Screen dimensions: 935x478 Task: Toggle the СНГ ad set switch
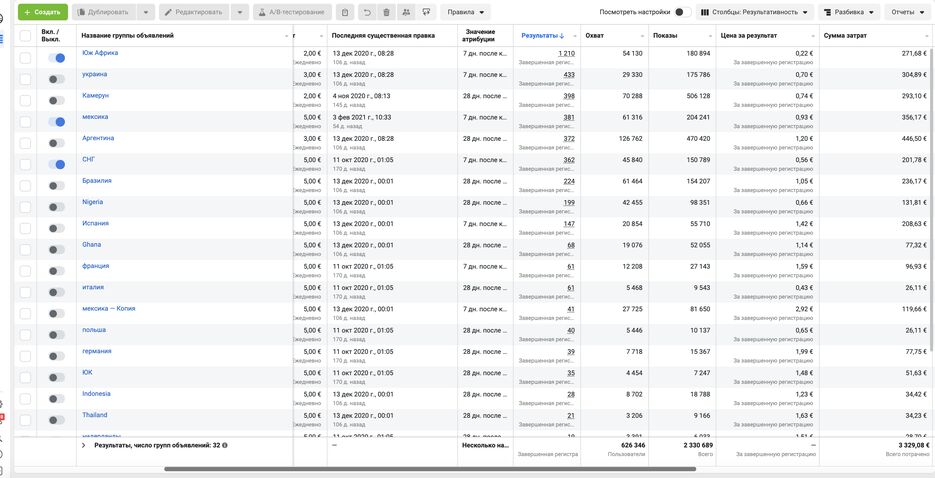[x=57, y=164]
